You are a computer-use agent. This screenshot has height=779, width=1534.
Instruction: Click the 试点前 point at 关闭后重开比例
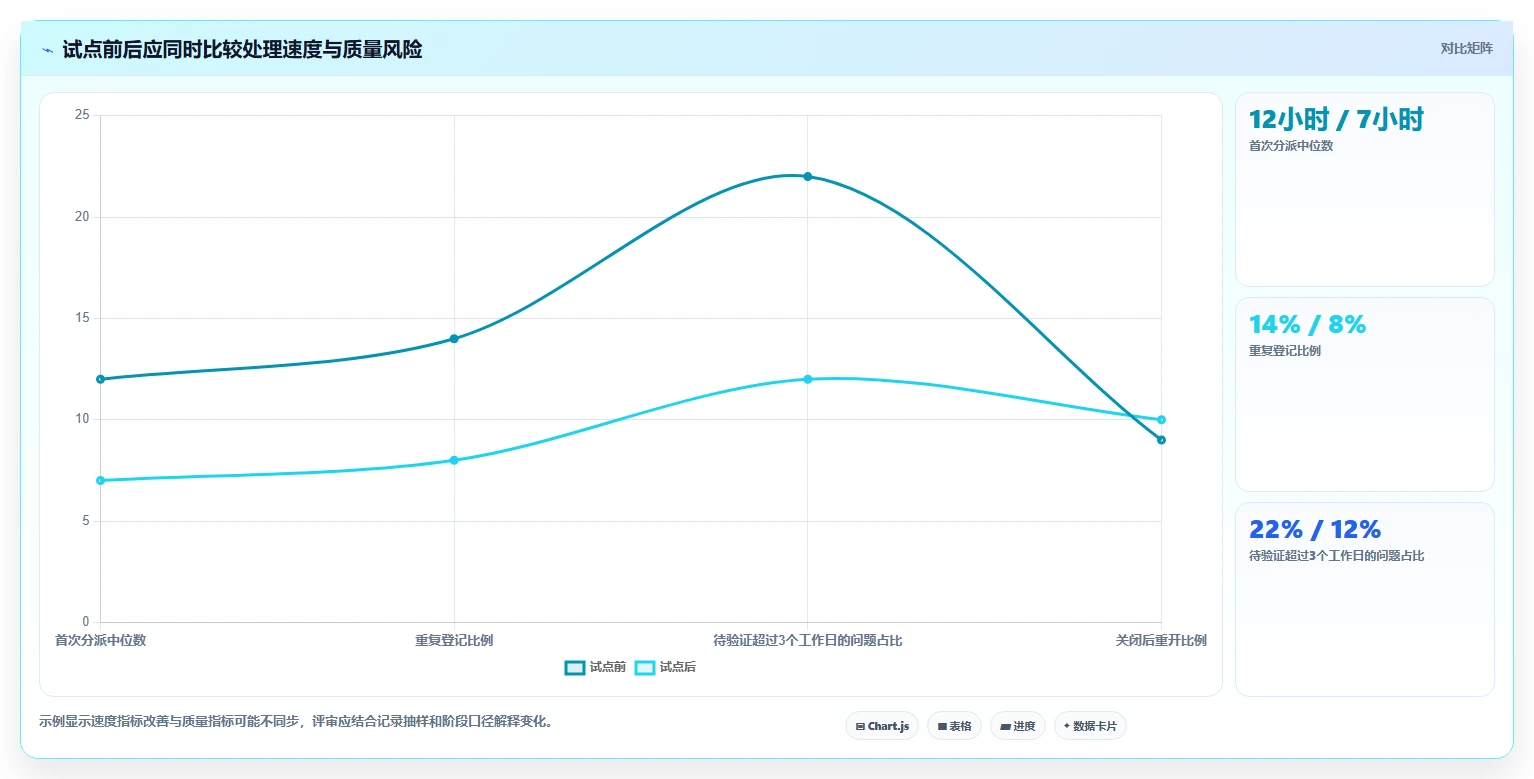coord(1161,440)
